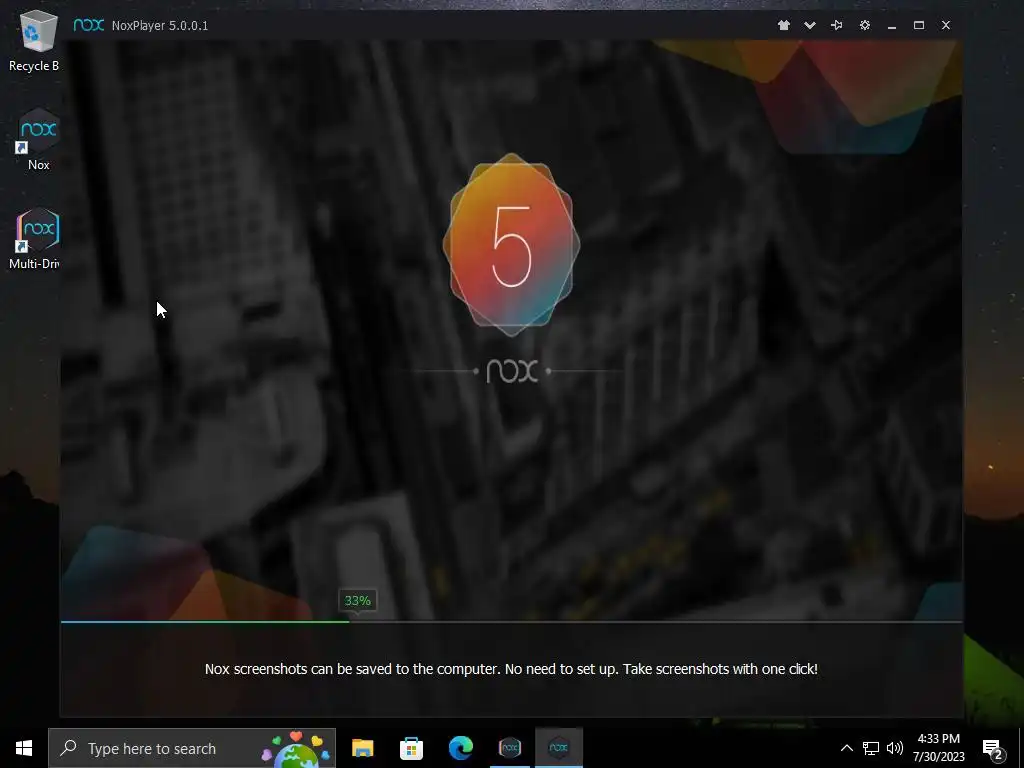Show hidden system tray icons

click(x=846, y=748)
